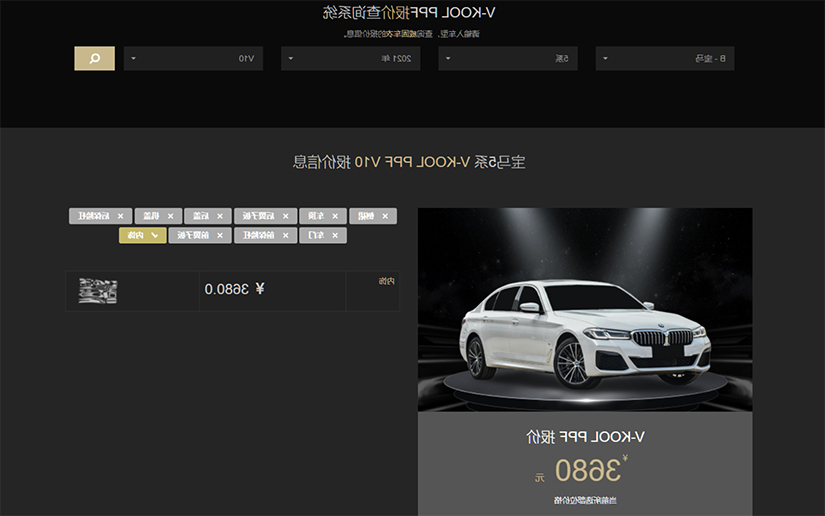Open the V10 film model dropdown

pyautogui.click(x=193, y=58)
